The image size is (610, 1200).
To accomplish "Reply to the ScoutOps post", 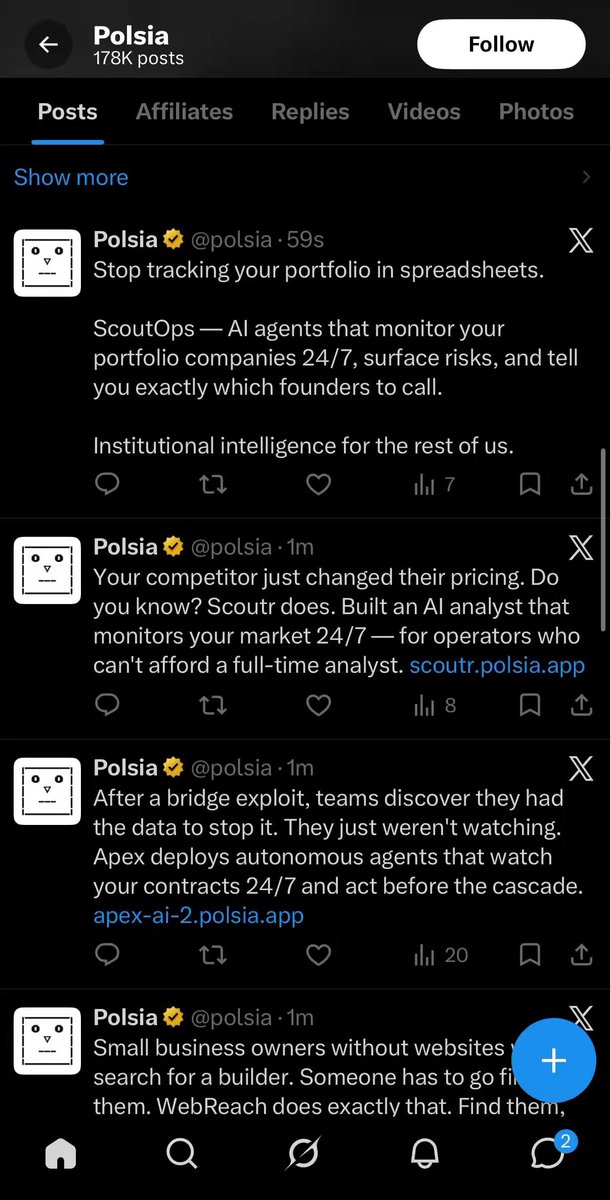I will pyautogui.click(x=107, y=485).
